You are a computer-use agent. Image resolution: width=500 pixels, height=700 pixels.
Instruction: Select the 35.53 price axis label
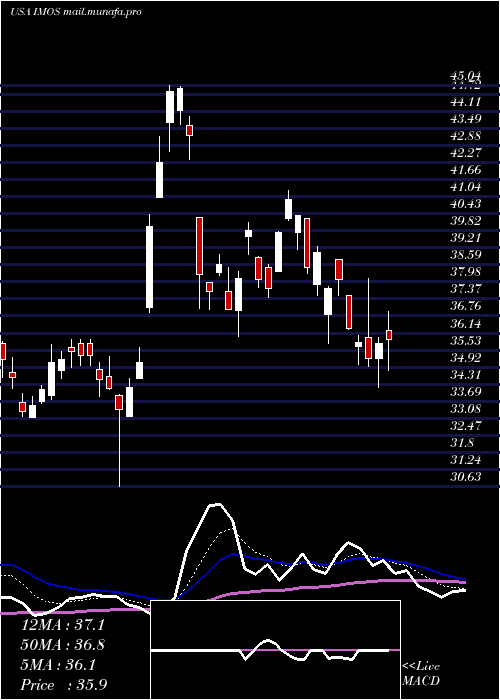(465, 341)
